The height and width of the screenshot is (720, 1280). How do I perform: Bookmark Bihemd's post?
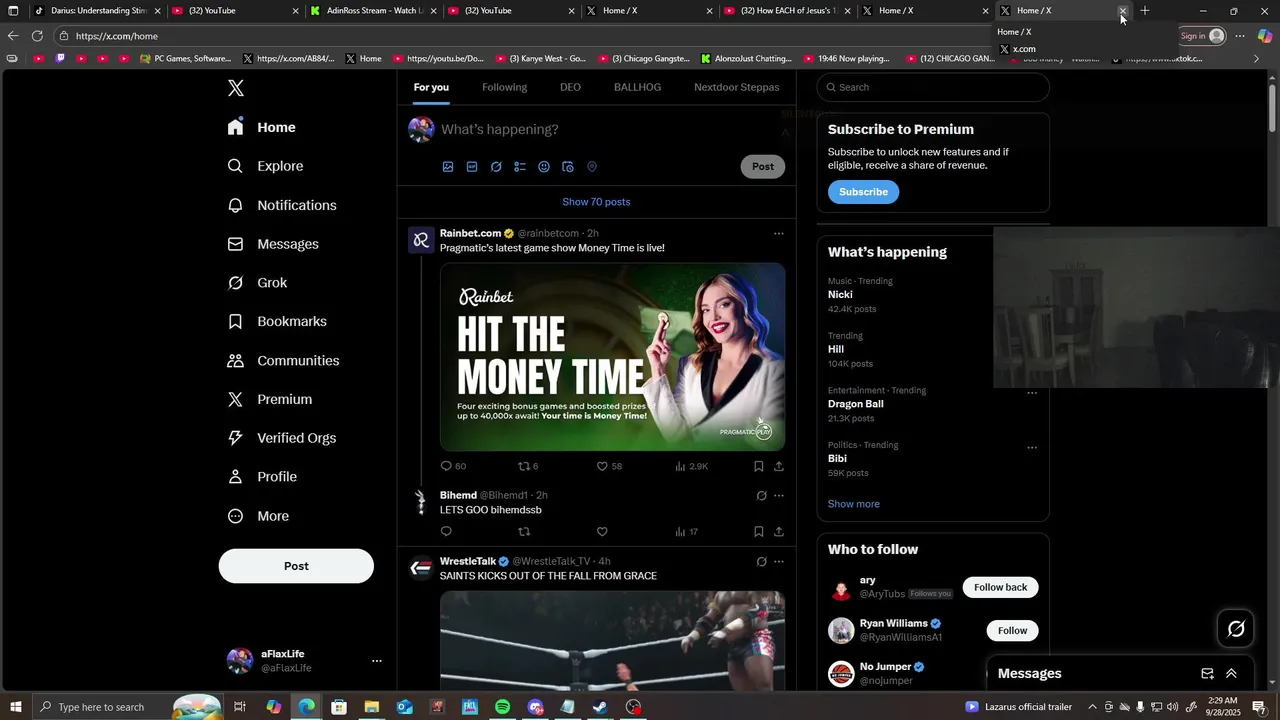[x=759, y=532]
